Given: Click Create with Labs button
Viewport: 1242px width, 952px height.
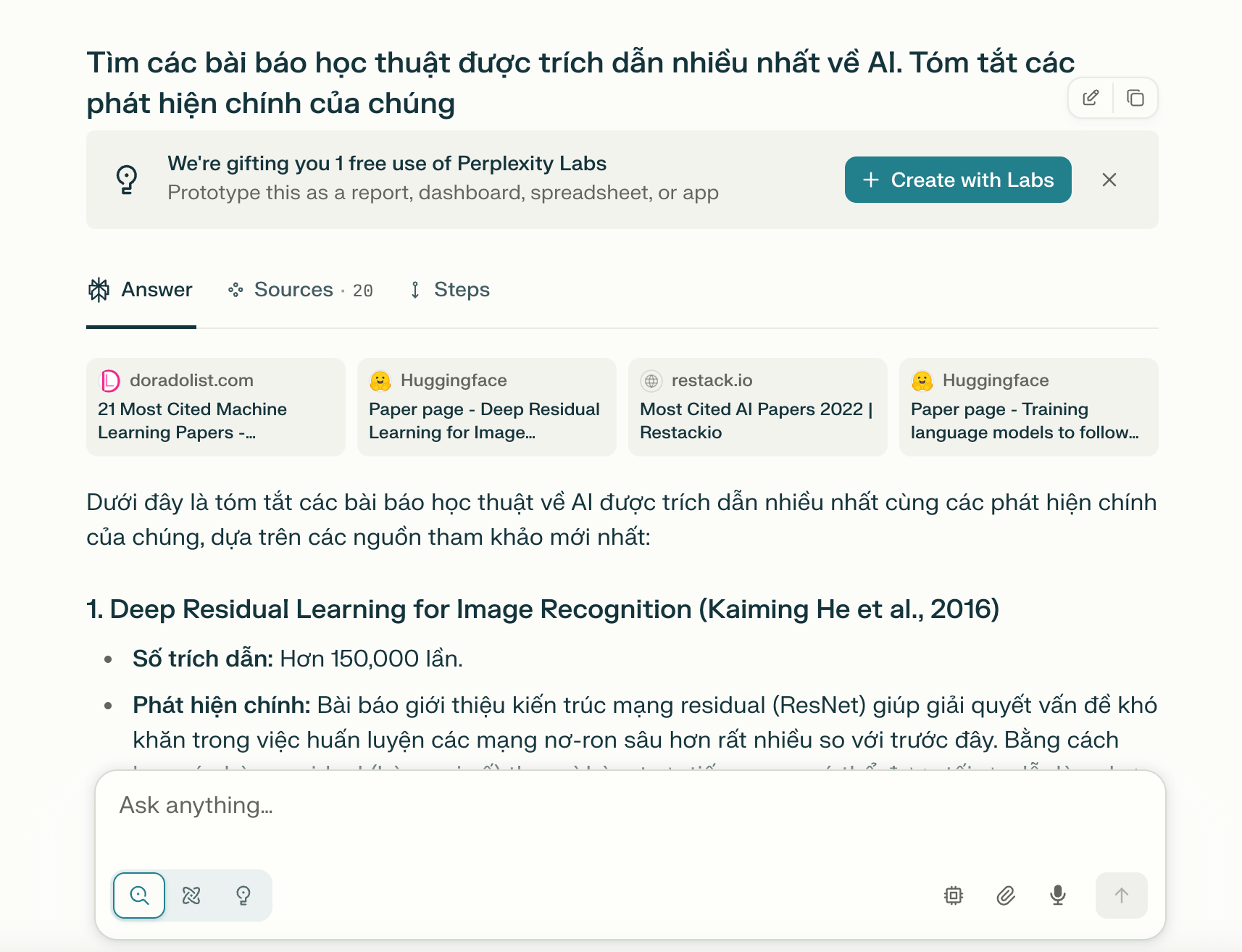Looking at the screenshot, I should [958, 180].
